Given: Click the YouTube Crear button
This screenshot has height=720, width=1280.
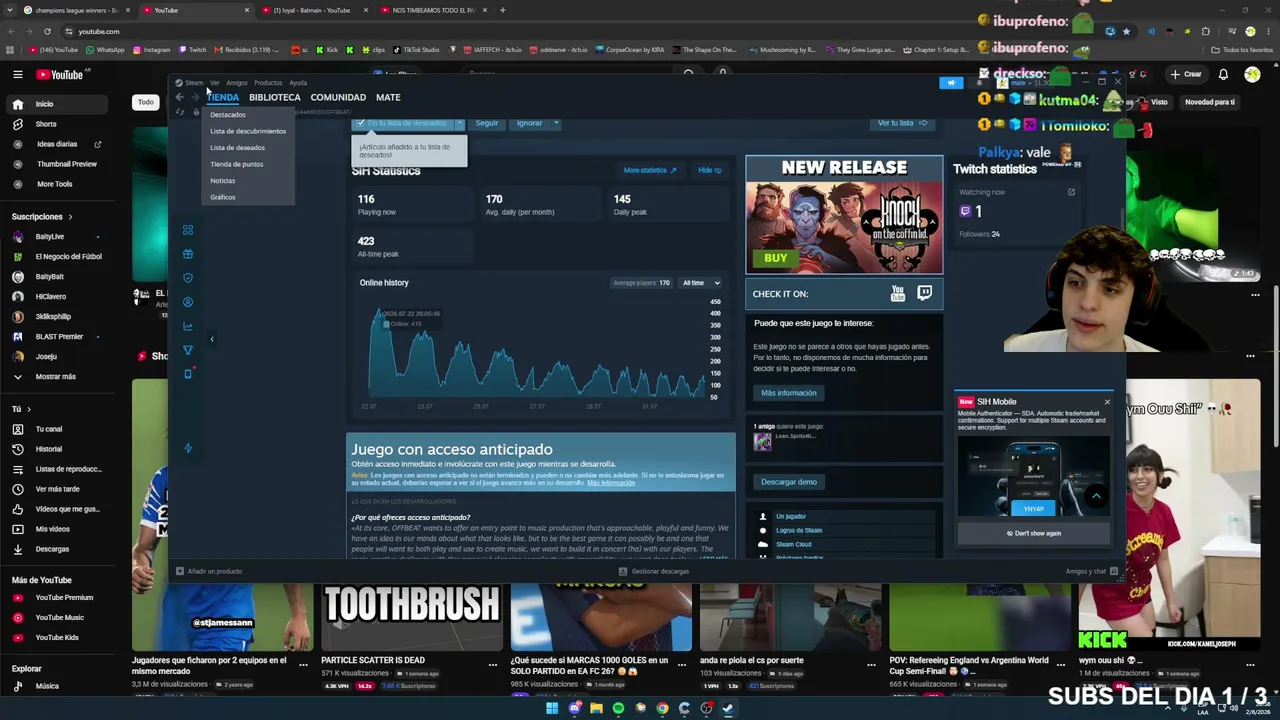Looking at the screenshot, I should tap(1186, 74).
